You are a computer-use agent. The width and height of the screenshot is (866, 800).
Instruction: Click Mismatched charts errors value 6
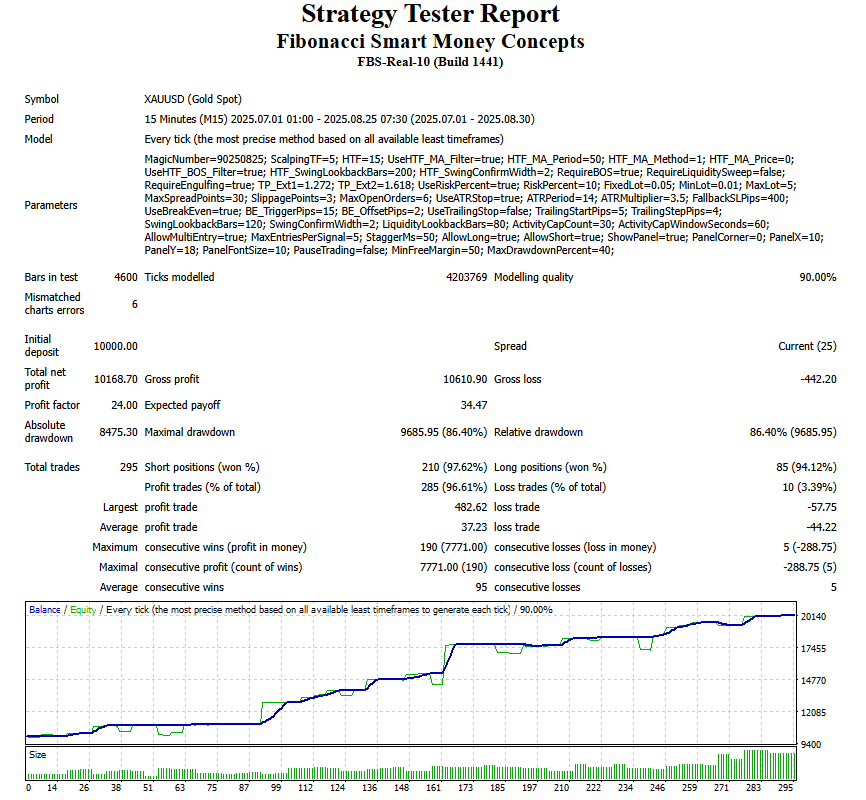click(135, 304)
